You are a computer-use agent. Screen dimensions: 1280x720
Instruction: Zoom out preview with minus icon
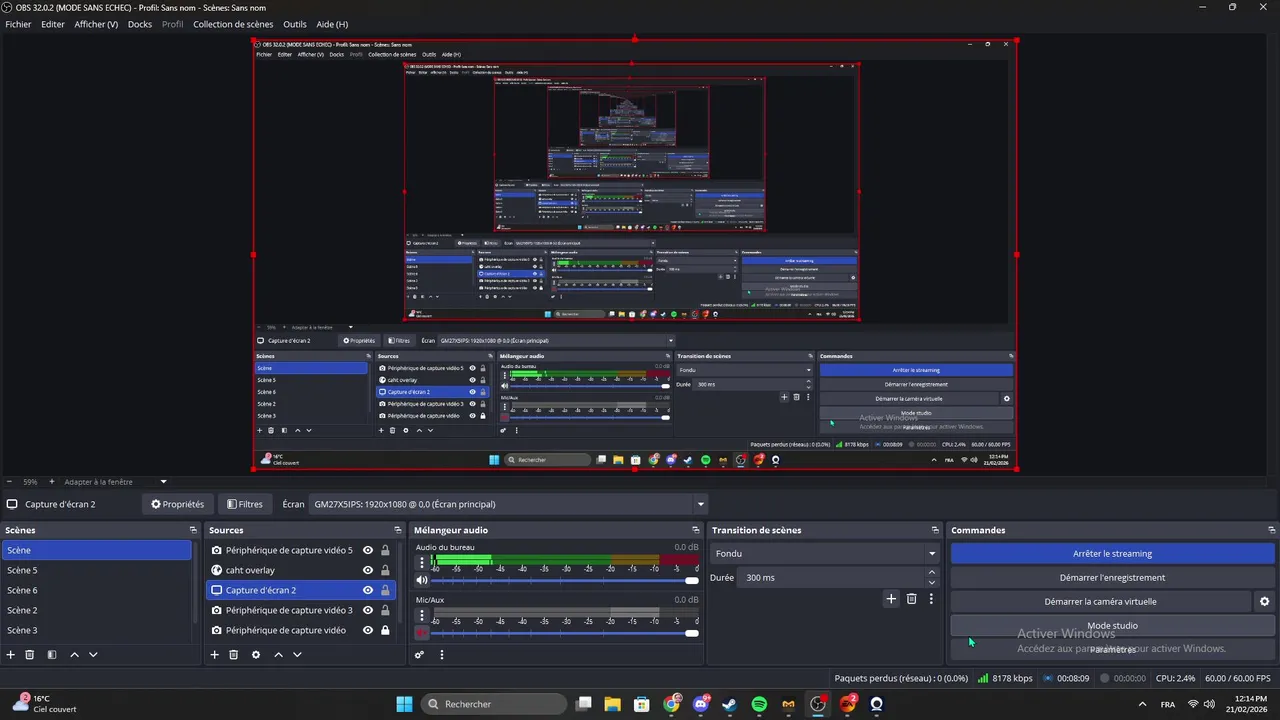coord(9,482)
